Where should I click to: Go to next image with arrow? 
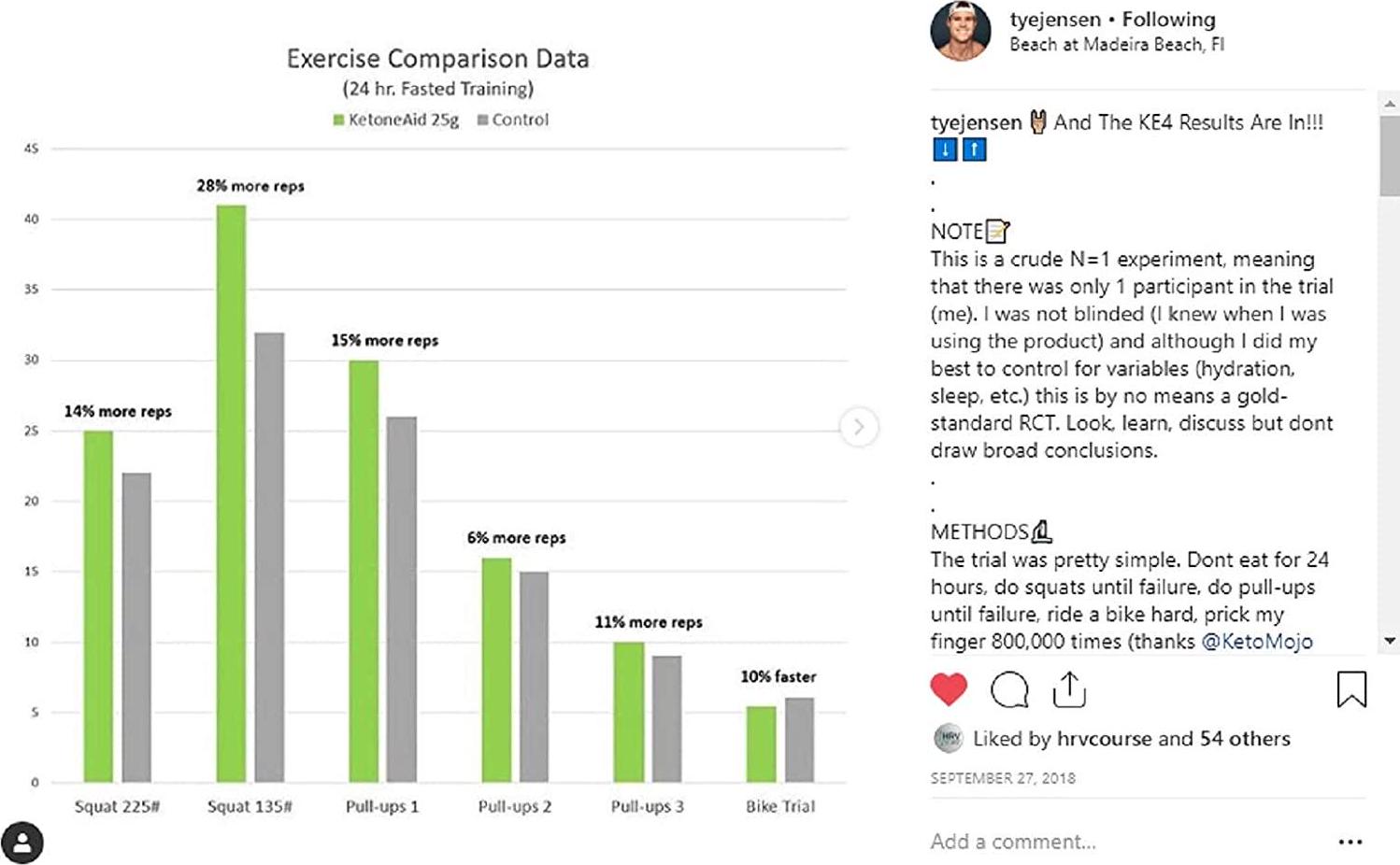coord(858,427)
